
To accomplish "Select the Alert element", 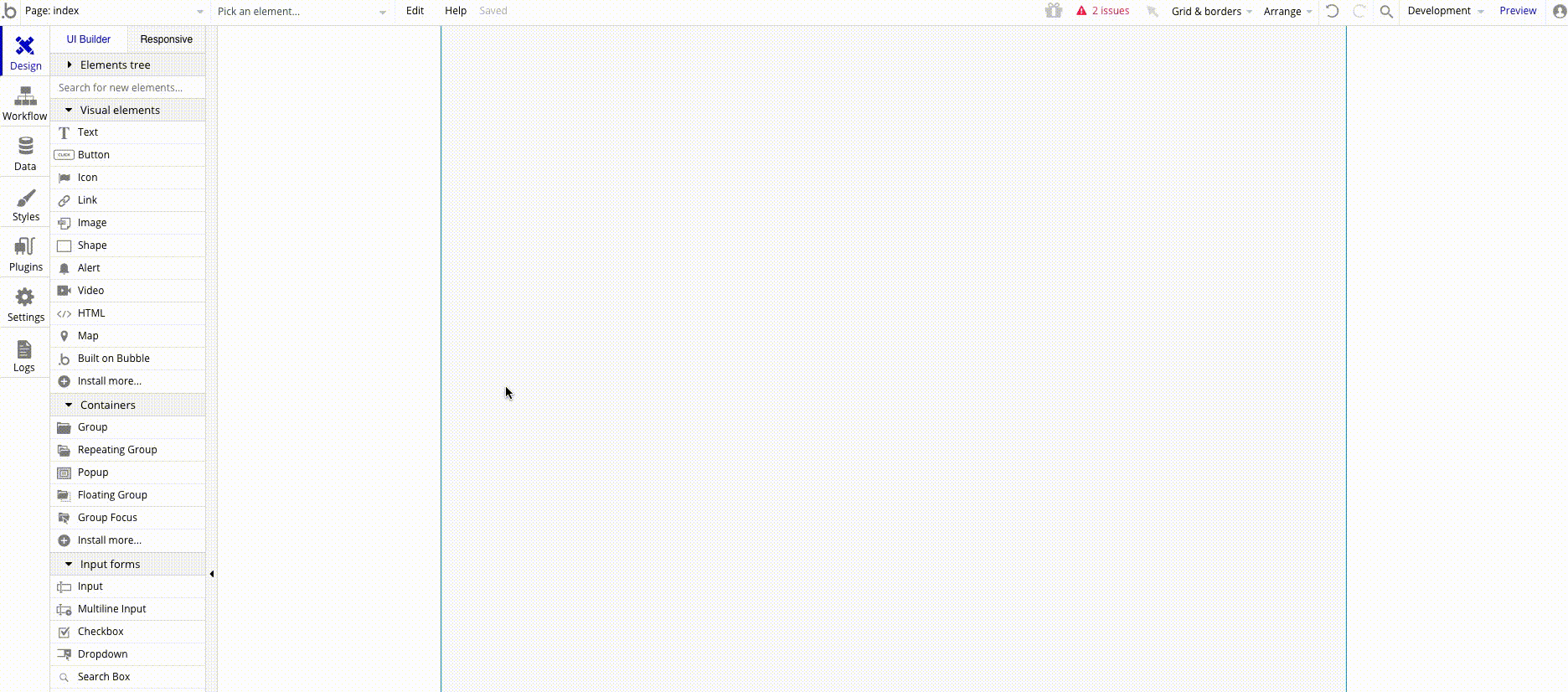I will [128, 268].
